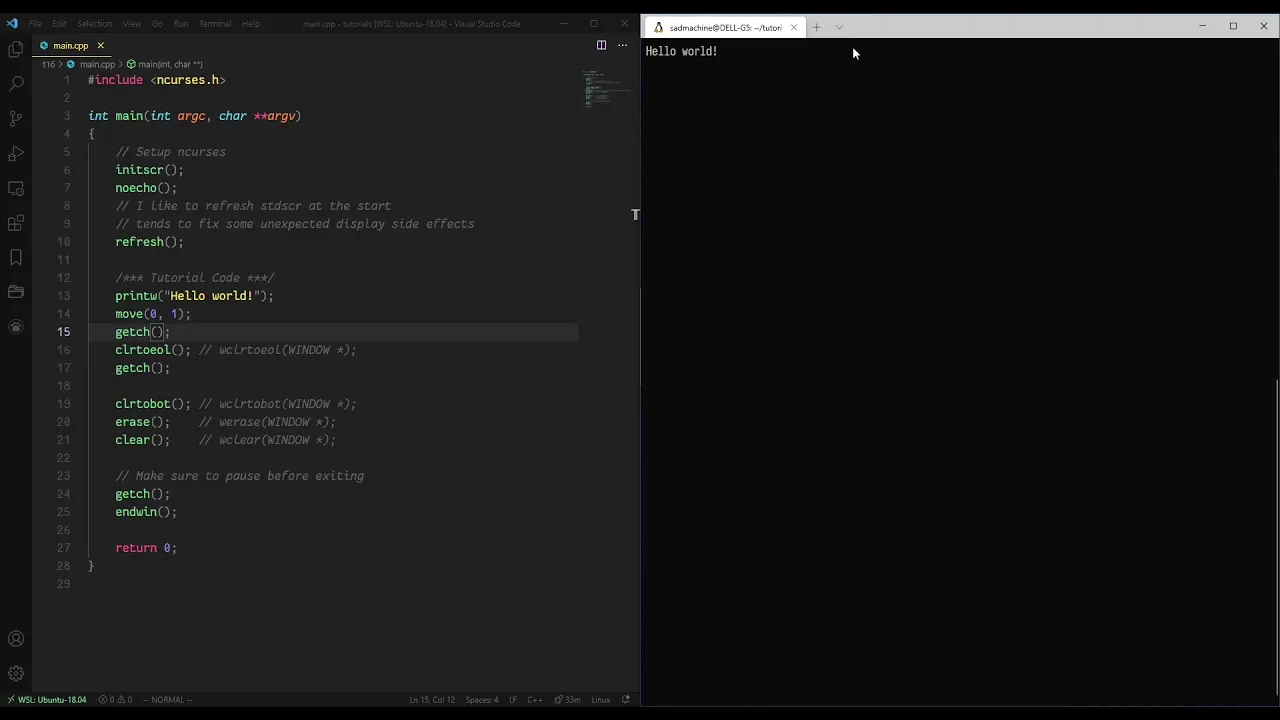Screen dimensions: 1280x720
Task: Open the terminal profiles dropdown arrow
Action: tap(839, 27)
